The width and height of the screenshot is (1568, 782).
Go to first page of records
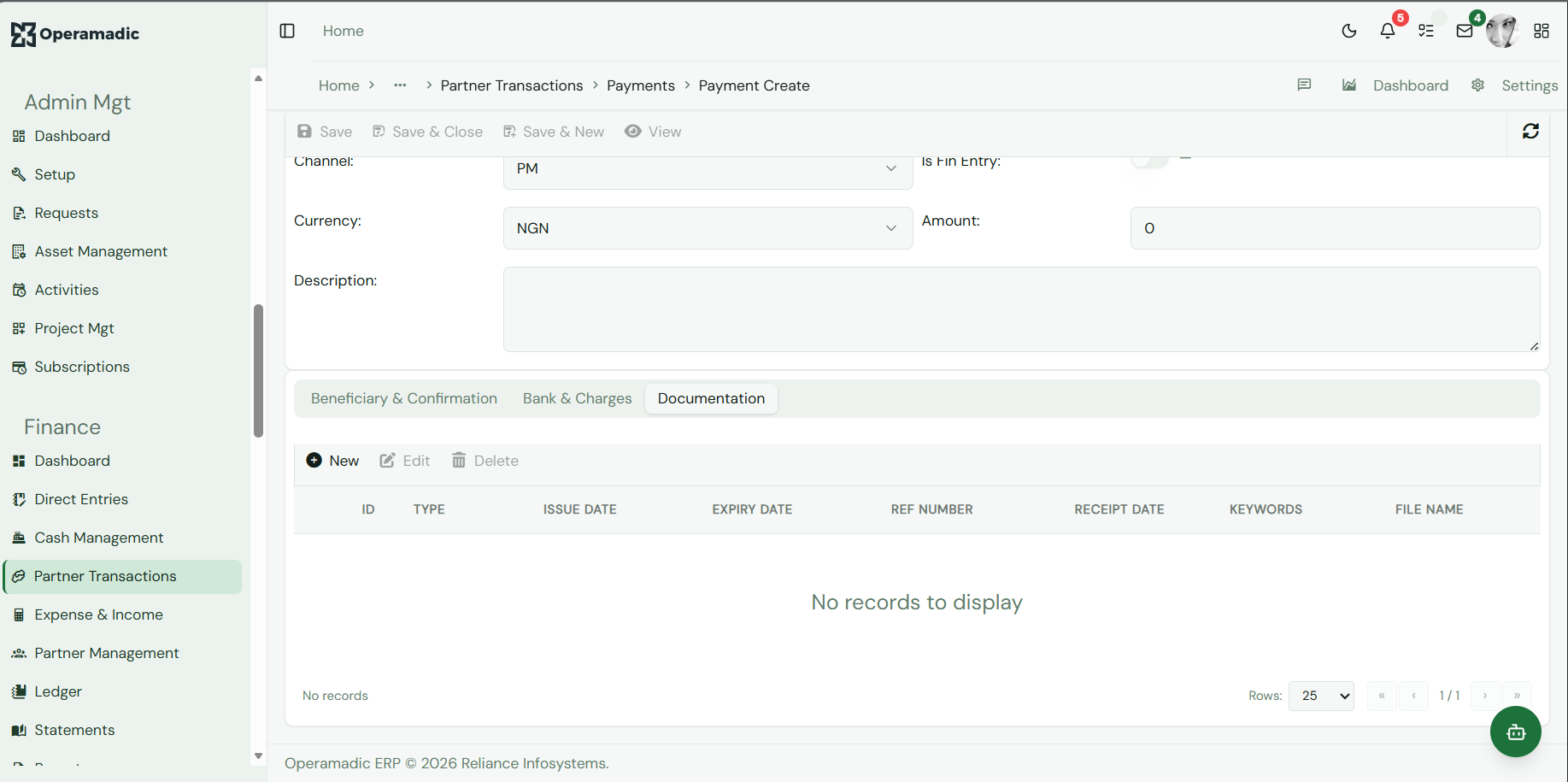1382,696
